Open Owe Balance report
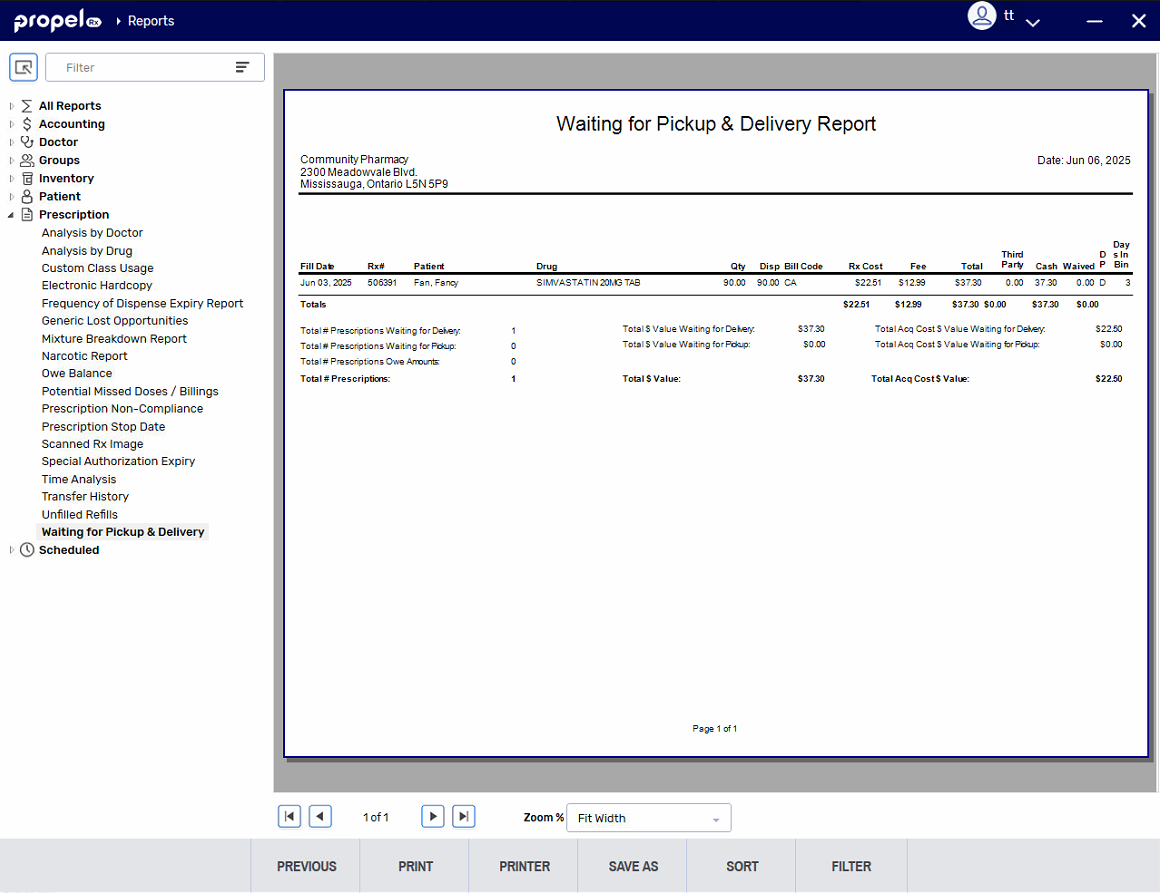1160x893 pixels. 77,373
